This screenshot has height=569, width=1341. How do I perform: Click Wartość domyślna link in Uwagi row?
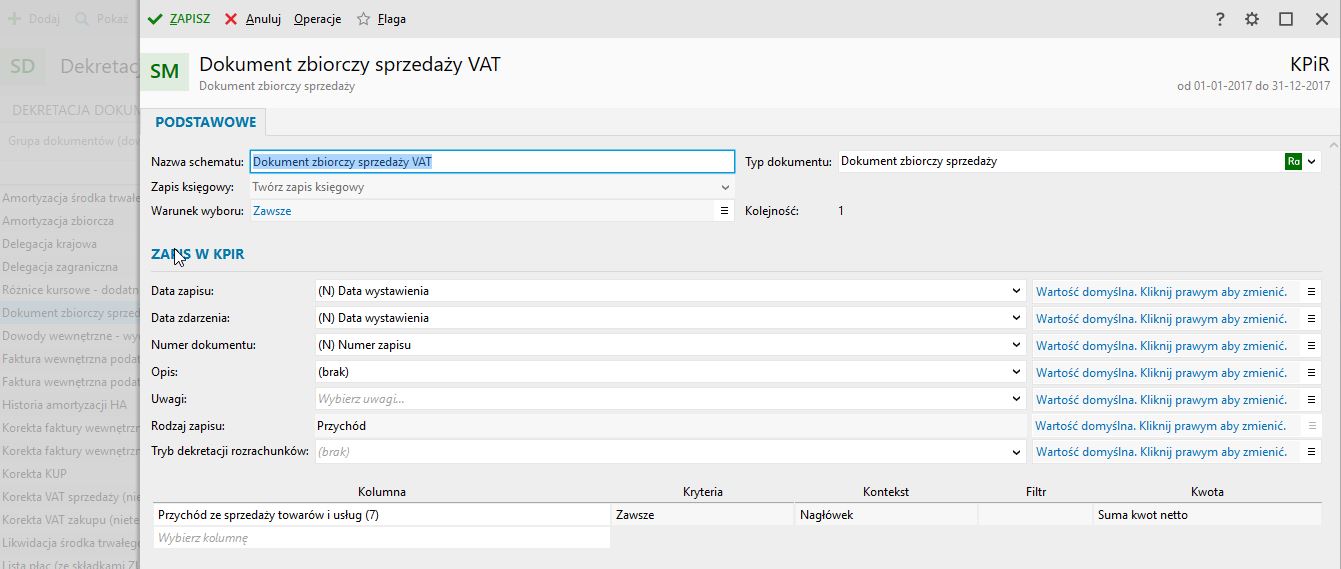pyautogui.click(x=1160, y=399)
